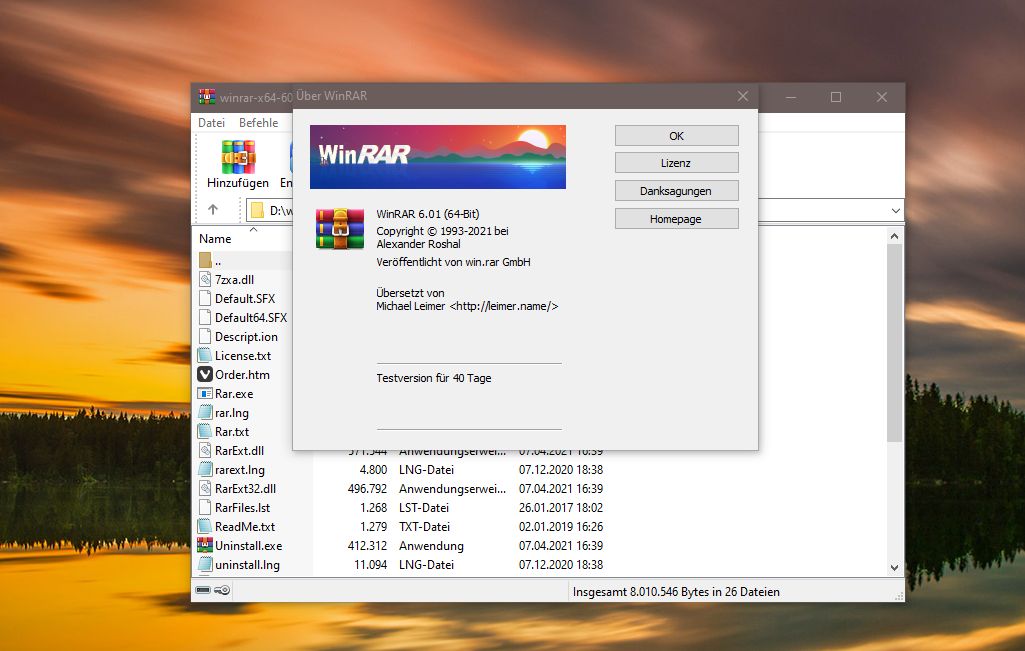
Task: Click the Hinzufügen toolbar icon
Action: coord(238,158)
